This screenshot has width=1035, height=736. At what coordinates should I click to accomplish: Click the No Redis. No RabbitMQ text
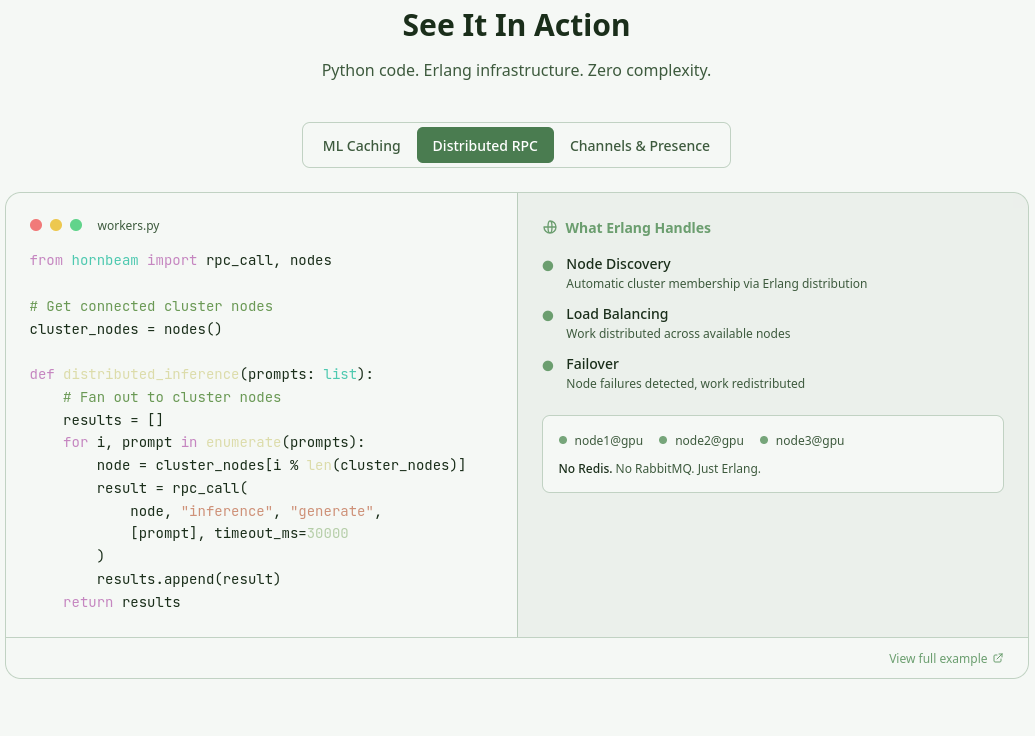[659, 468]
